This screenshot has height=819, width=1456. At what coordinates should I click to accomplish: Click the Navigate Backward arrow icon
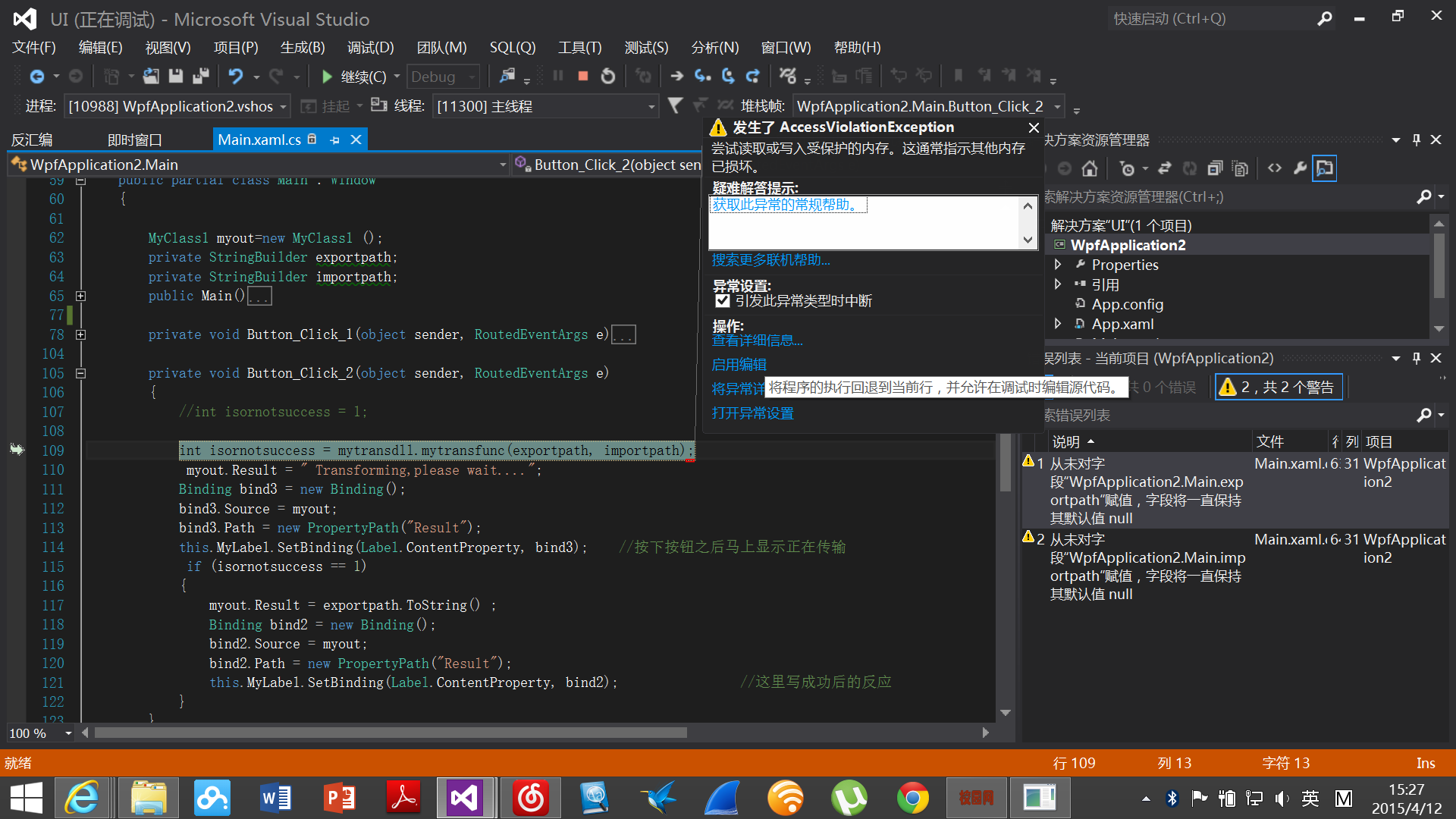tap(36, 77)
